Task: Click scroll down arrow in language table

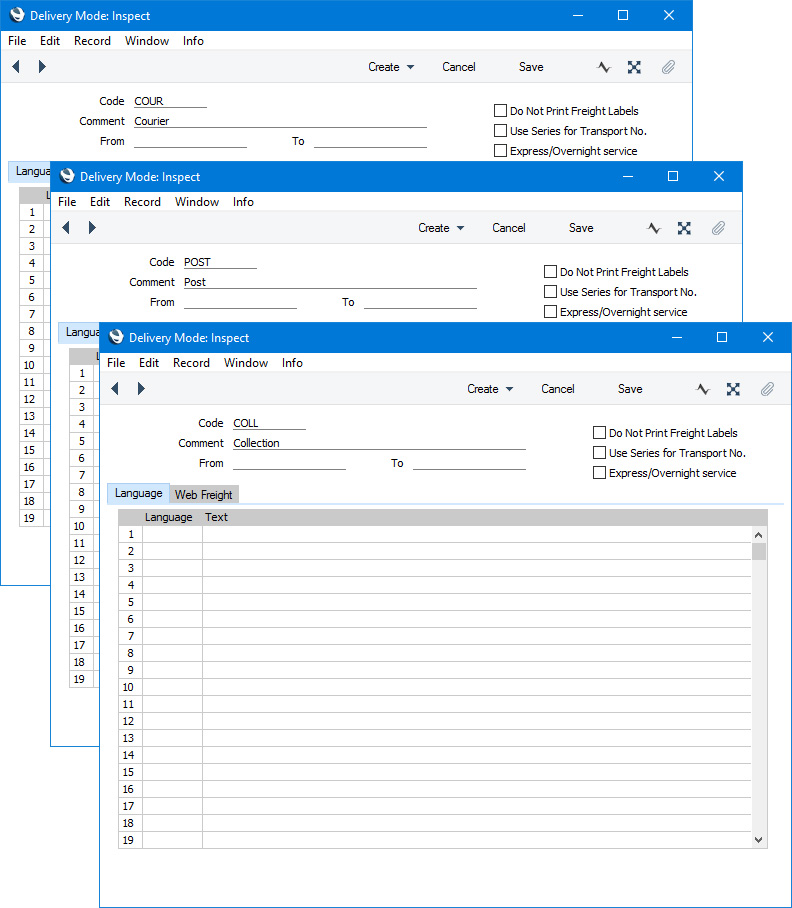Action: [x=758, y=840]
